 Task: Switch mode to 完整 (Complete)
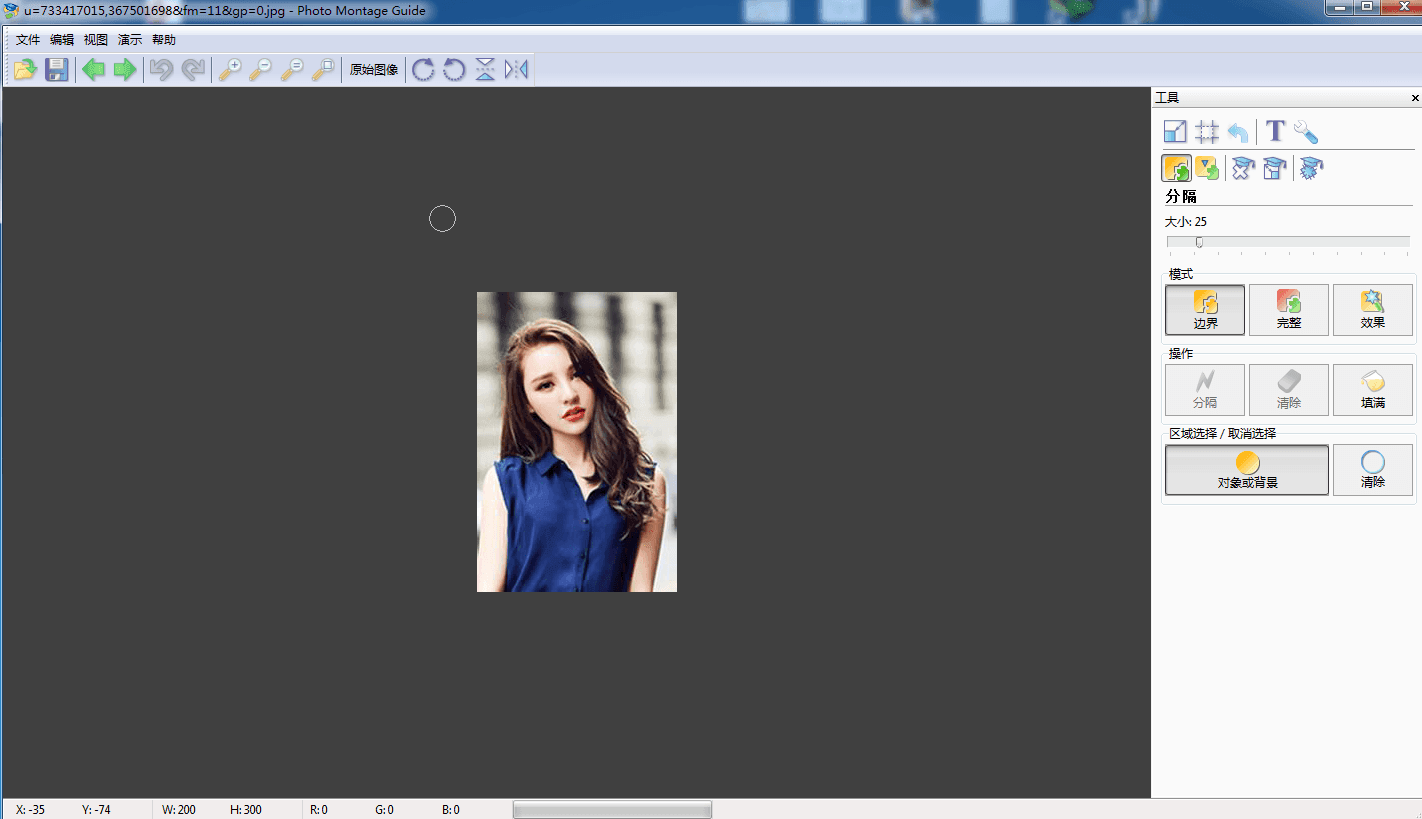coord(1289,310)
